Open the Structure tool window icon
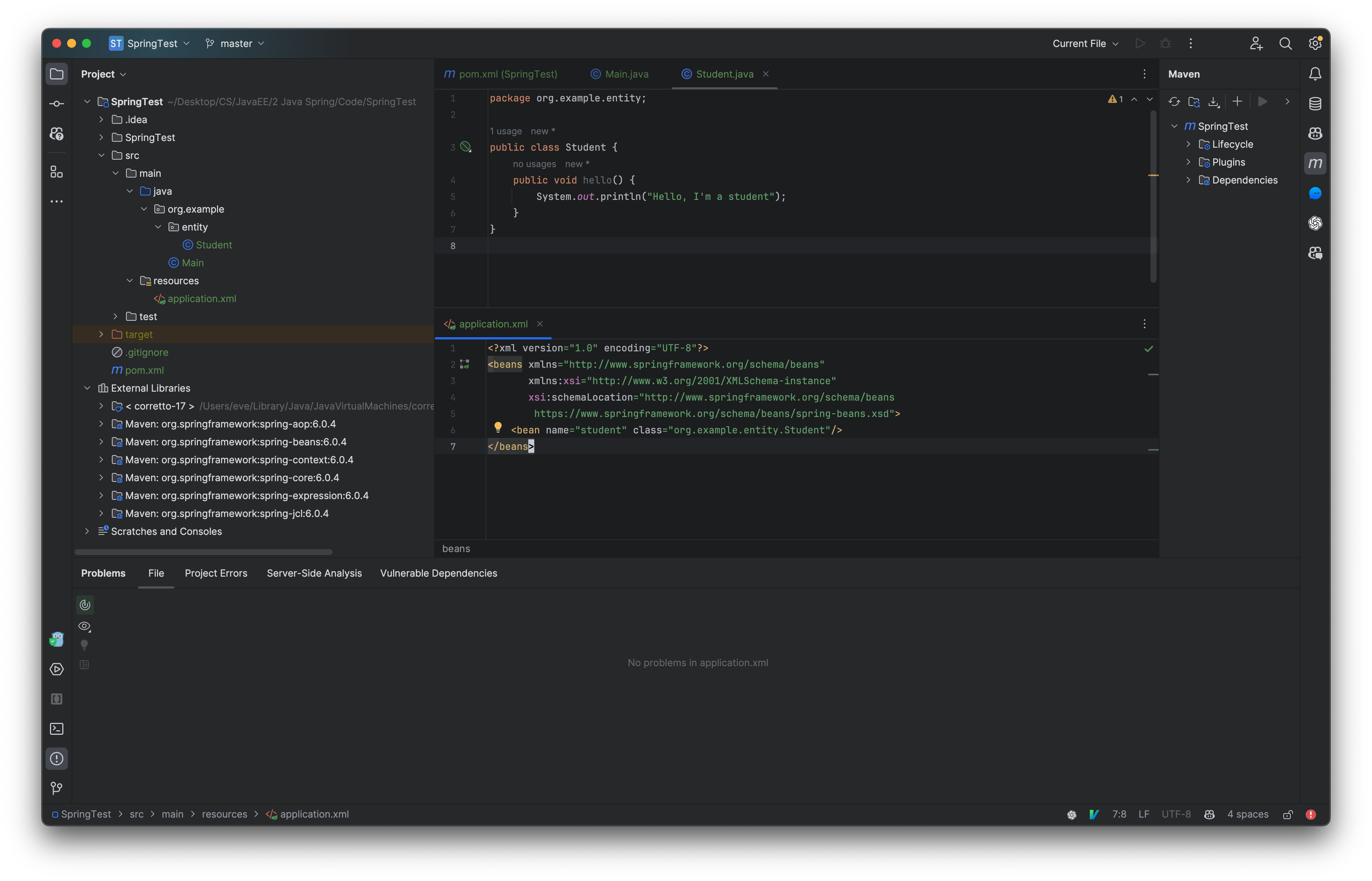Image resolution: width=1372 pixels, height=881 pixels. [57, 172]
